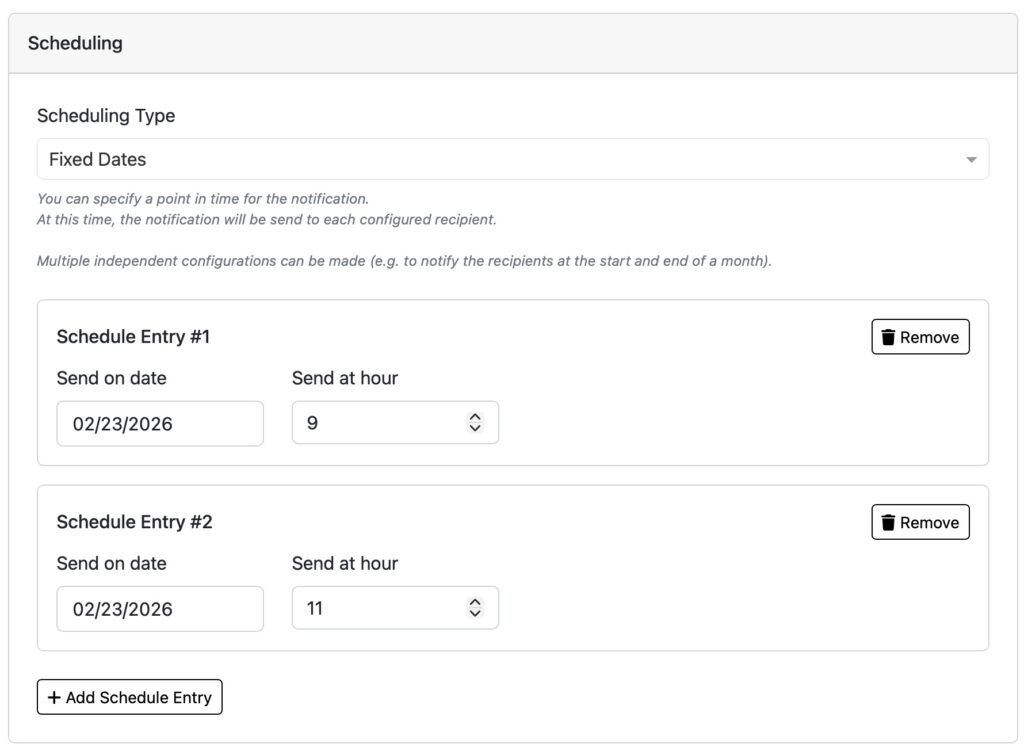Increase hour for Schedule Entry #1

point(475,417)
